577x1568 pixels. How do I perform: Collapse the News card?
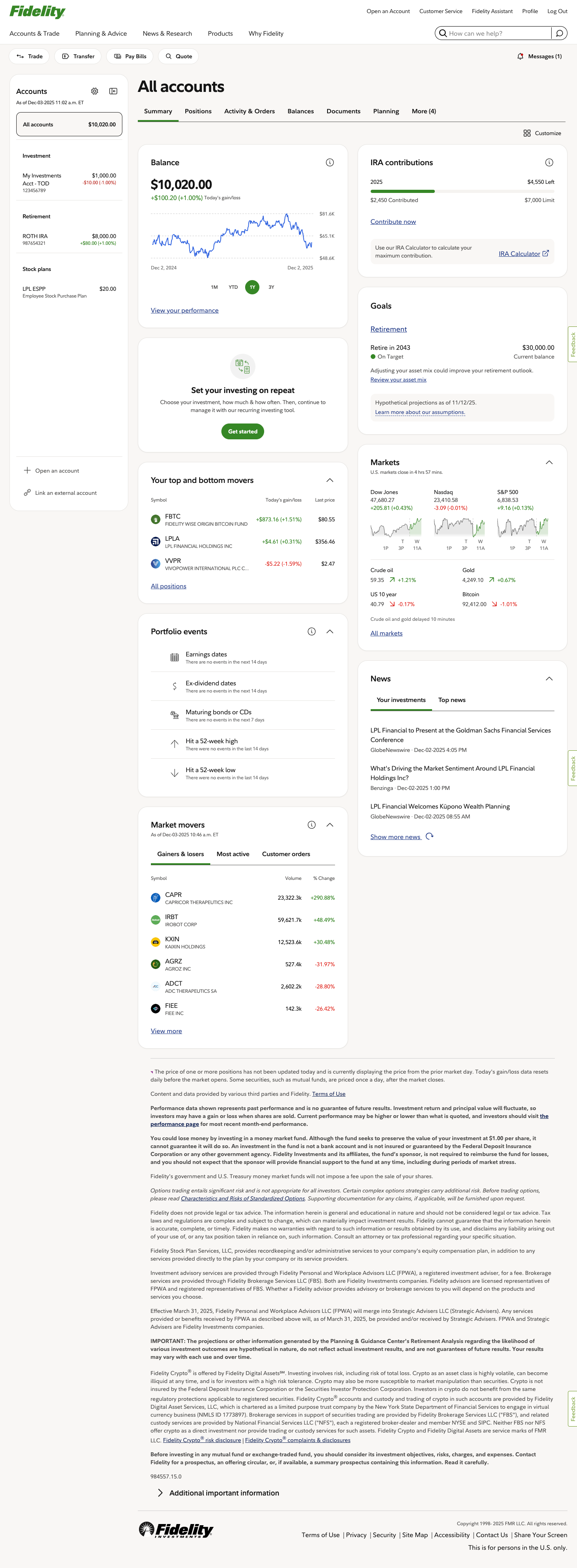(x=549, y=679)
